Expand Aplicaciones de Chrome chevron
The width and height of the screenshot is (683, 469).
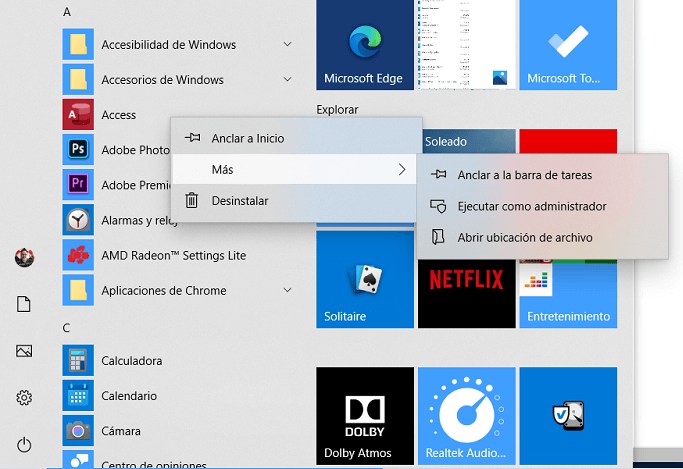point(287,290)
